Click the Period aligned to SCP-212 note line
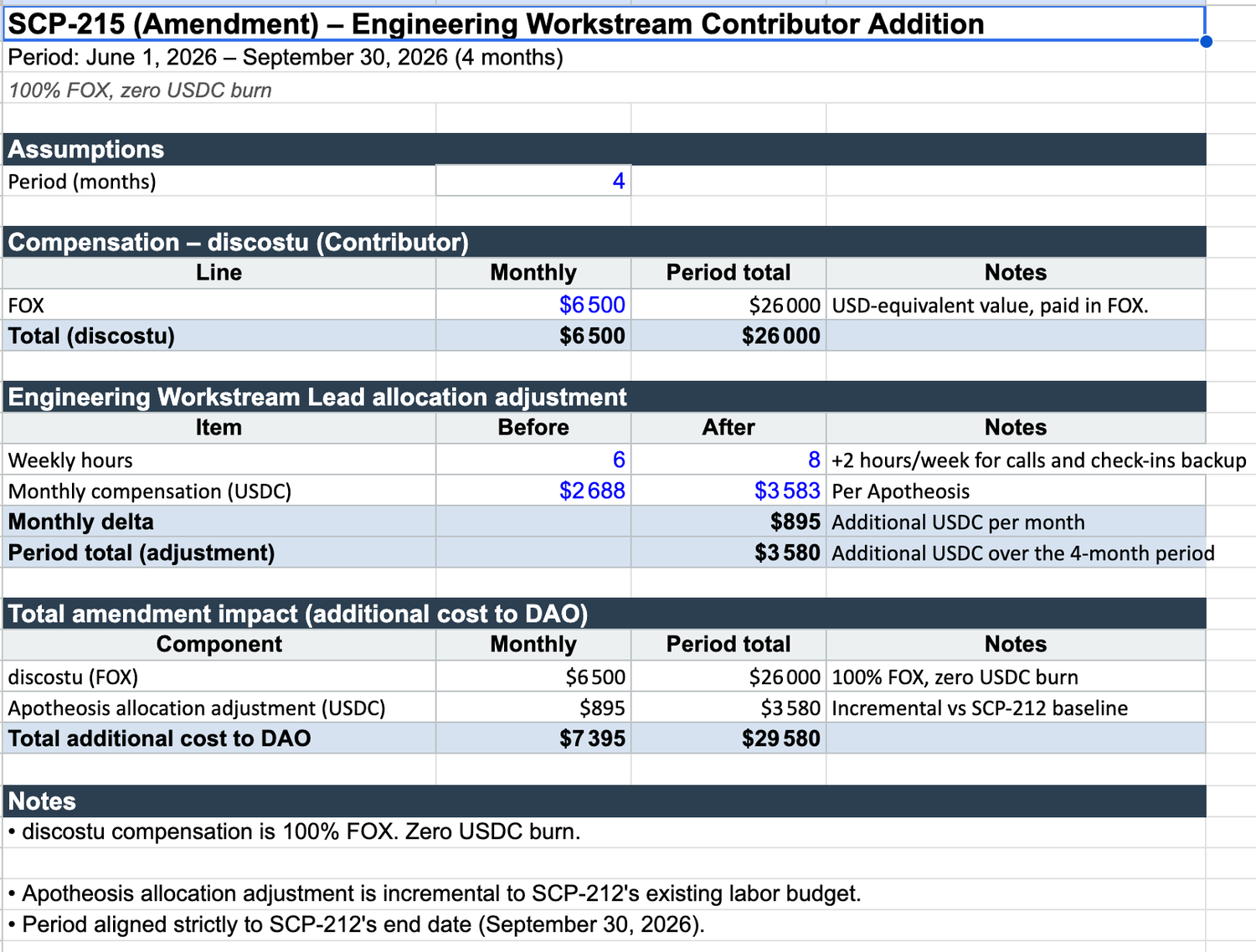Viewport: 1256px width, 952px height. [357, 924]
